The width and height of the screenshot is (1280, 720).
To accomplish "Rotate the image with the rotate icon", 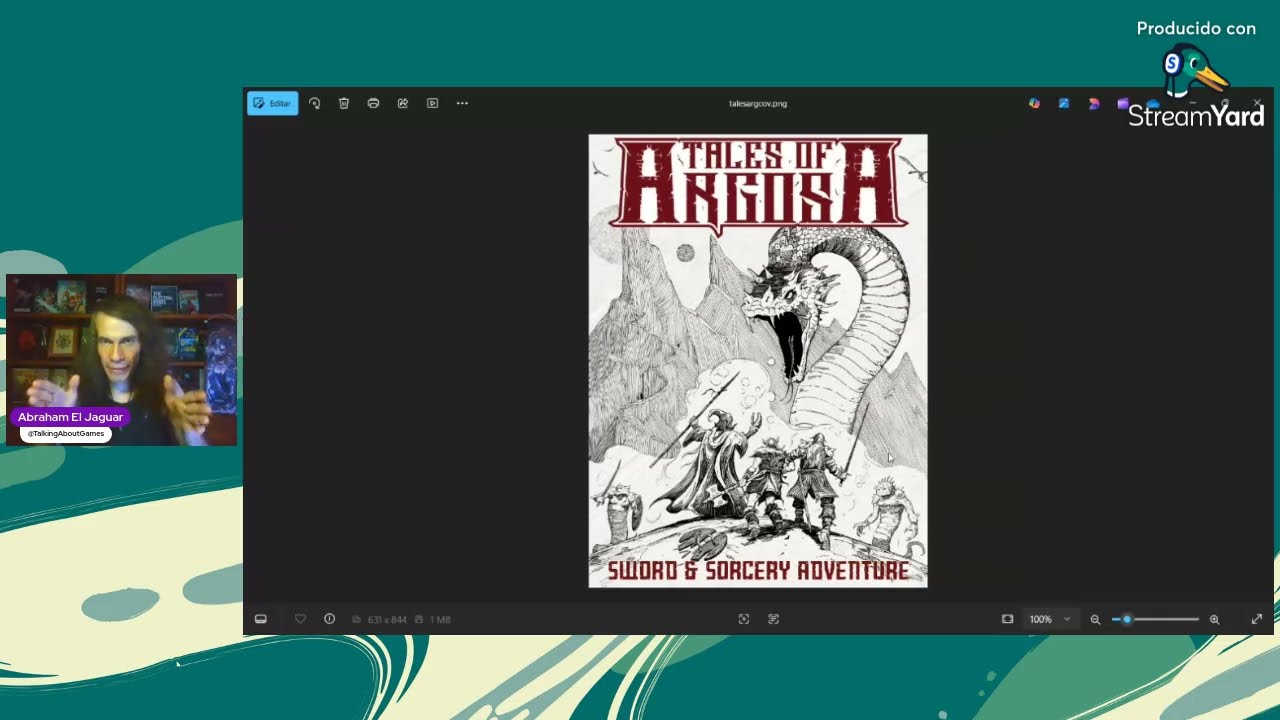I will click(314, 103).
